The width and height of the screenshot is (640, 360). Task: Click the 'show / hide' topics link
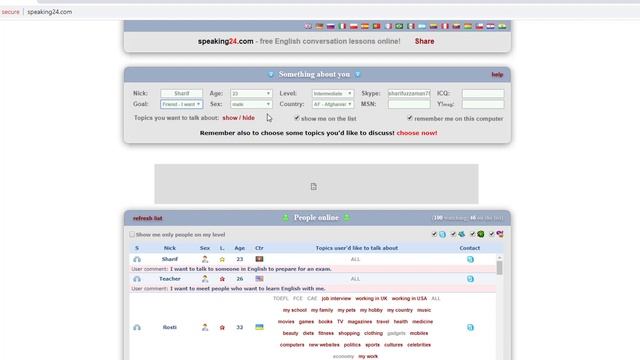tap(238, 118)
